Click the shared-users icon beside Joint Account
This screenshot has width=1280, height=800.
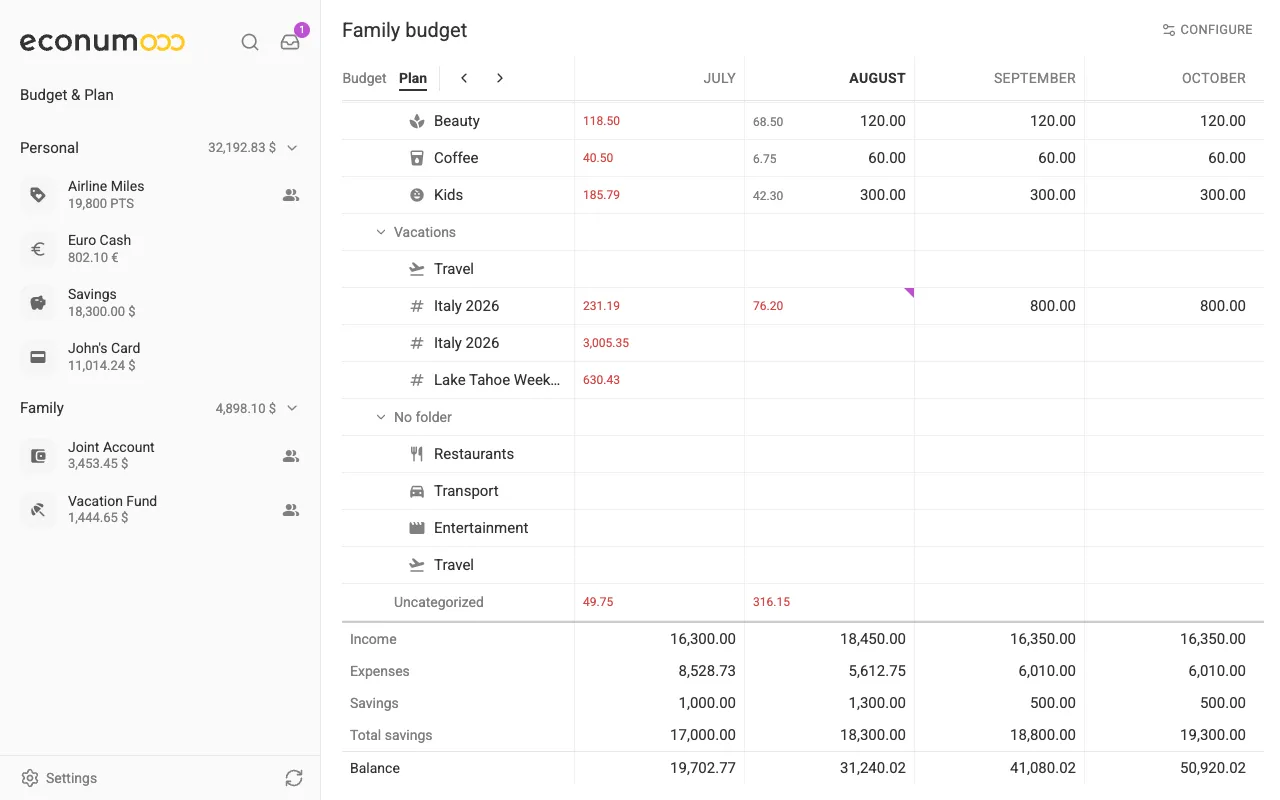tap(291, 456)
